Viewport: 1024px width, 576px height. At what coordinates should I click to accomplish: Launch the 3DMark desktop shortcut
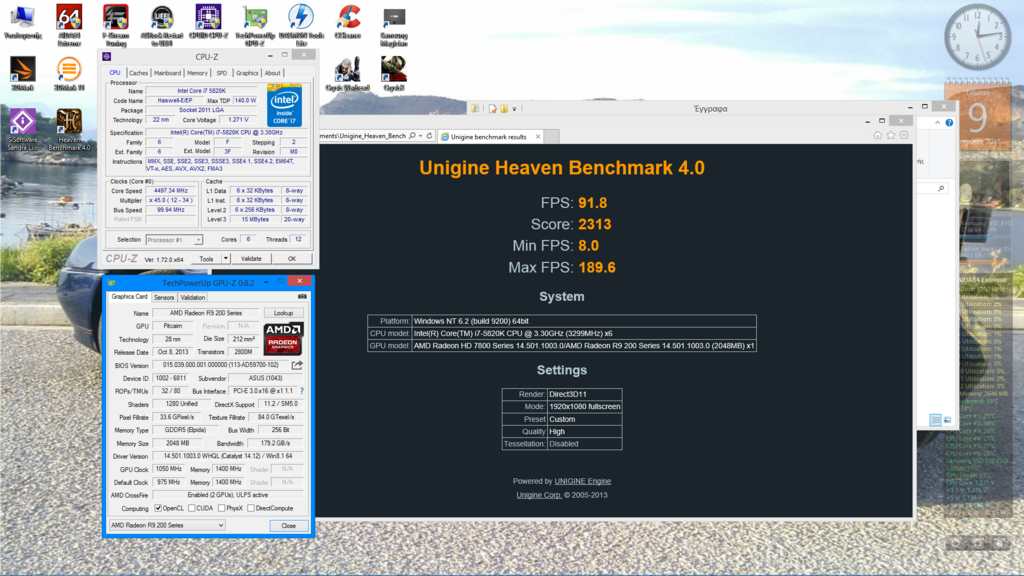23,74
